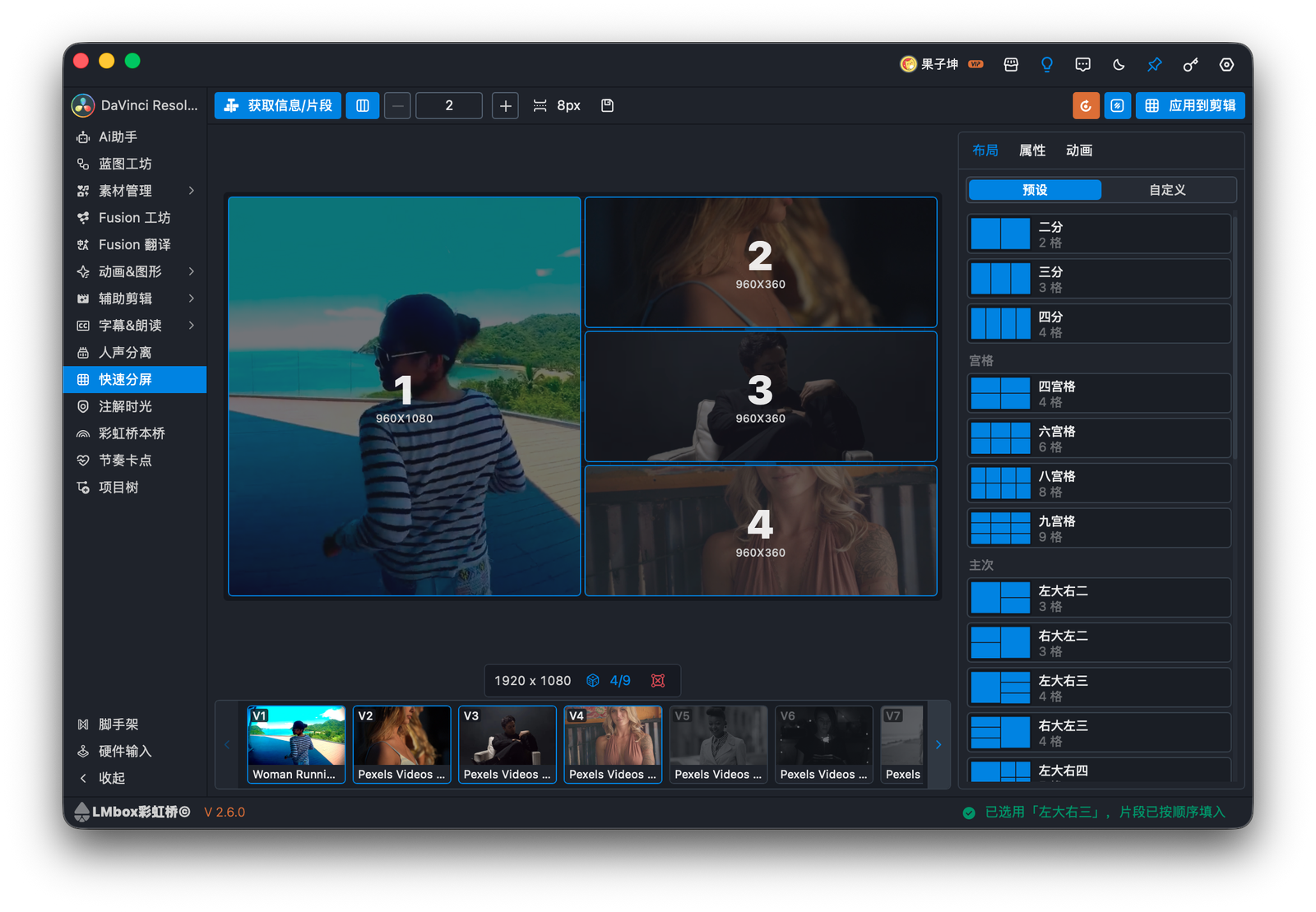Open settings gear icon in title bar

point(1226,64)
